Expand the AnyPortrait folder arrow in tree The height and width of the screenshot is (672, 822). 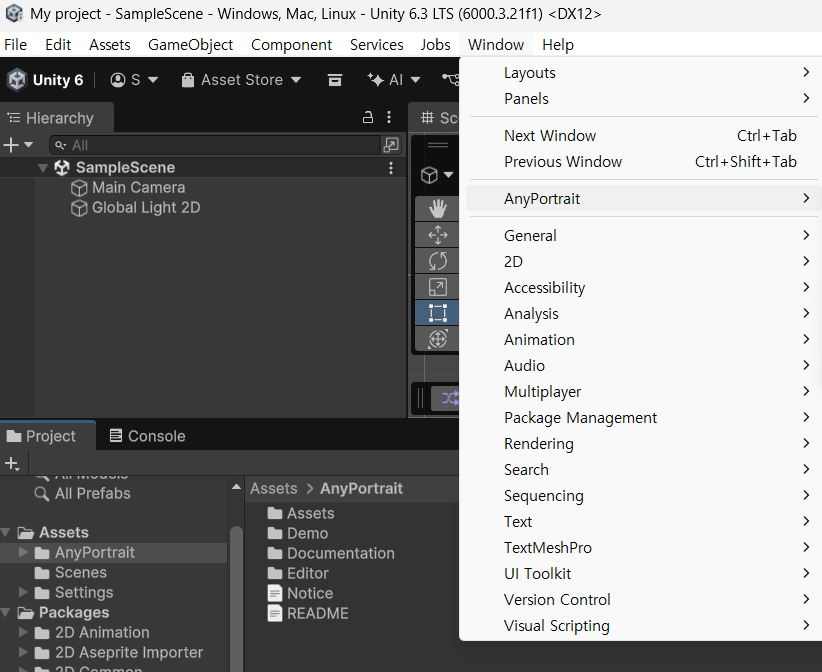23,552
